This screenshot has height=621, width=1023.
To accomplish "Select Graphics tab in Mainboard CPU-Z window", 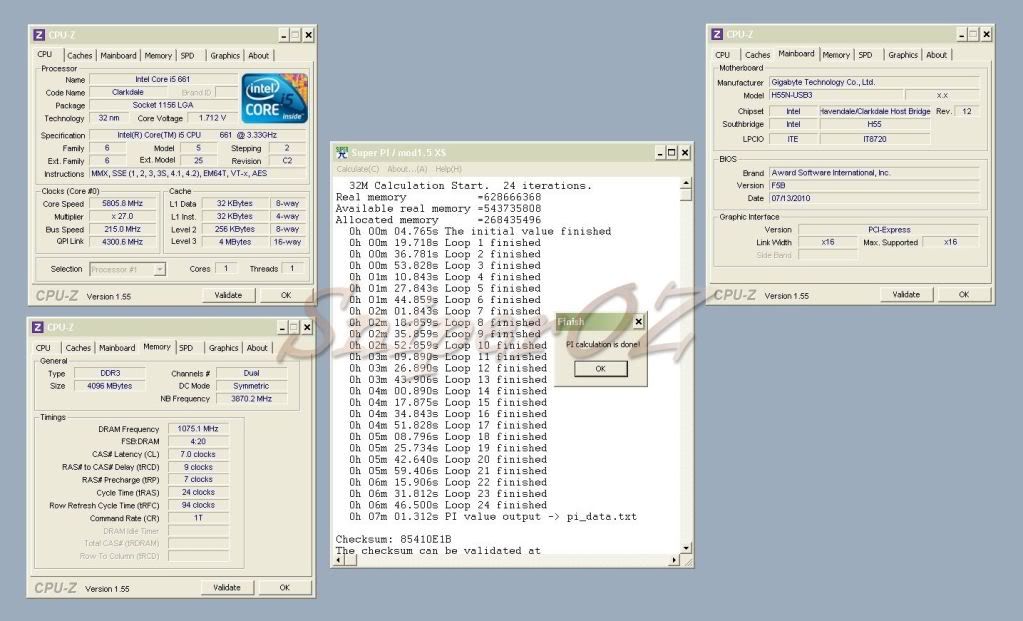I will point(902,55).
